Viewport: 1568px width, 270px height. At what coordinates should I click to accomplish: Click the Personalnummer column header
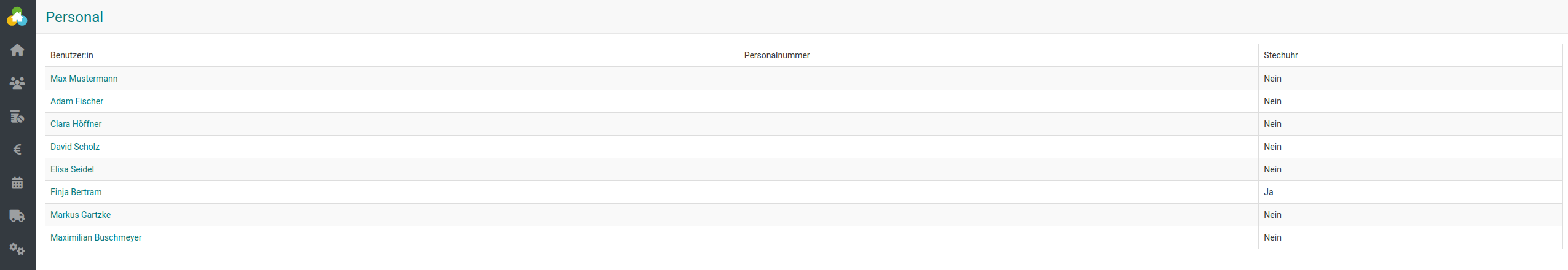pos(776,55)
